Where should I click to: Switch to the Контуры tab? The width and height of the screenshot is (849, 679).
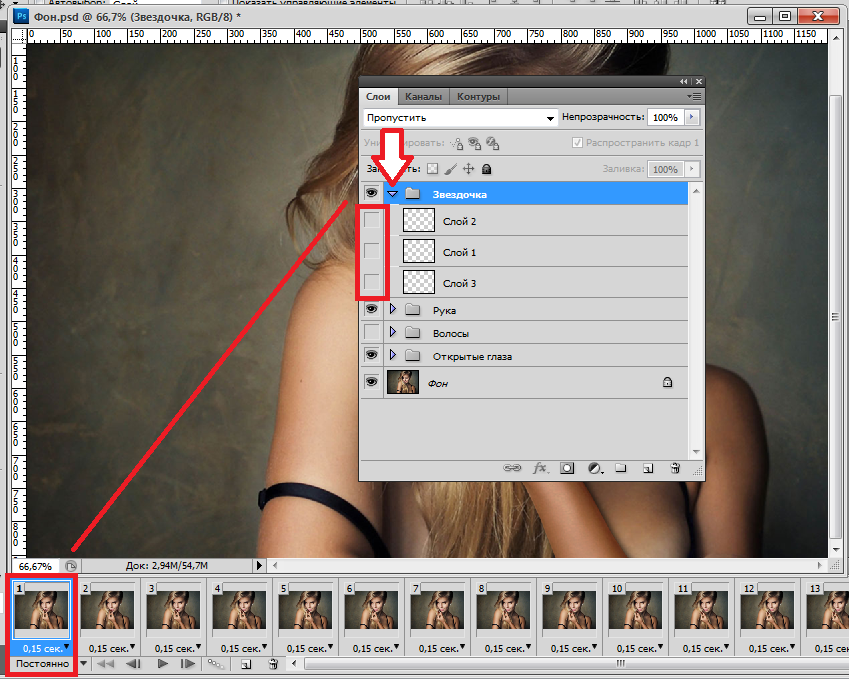(x=478, y=96)
